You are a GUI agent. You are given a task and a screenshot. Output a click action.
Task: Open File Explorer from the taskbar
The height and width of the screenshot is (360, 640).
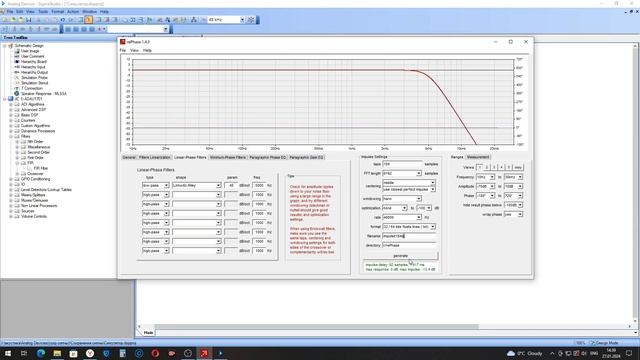point(57,353)
